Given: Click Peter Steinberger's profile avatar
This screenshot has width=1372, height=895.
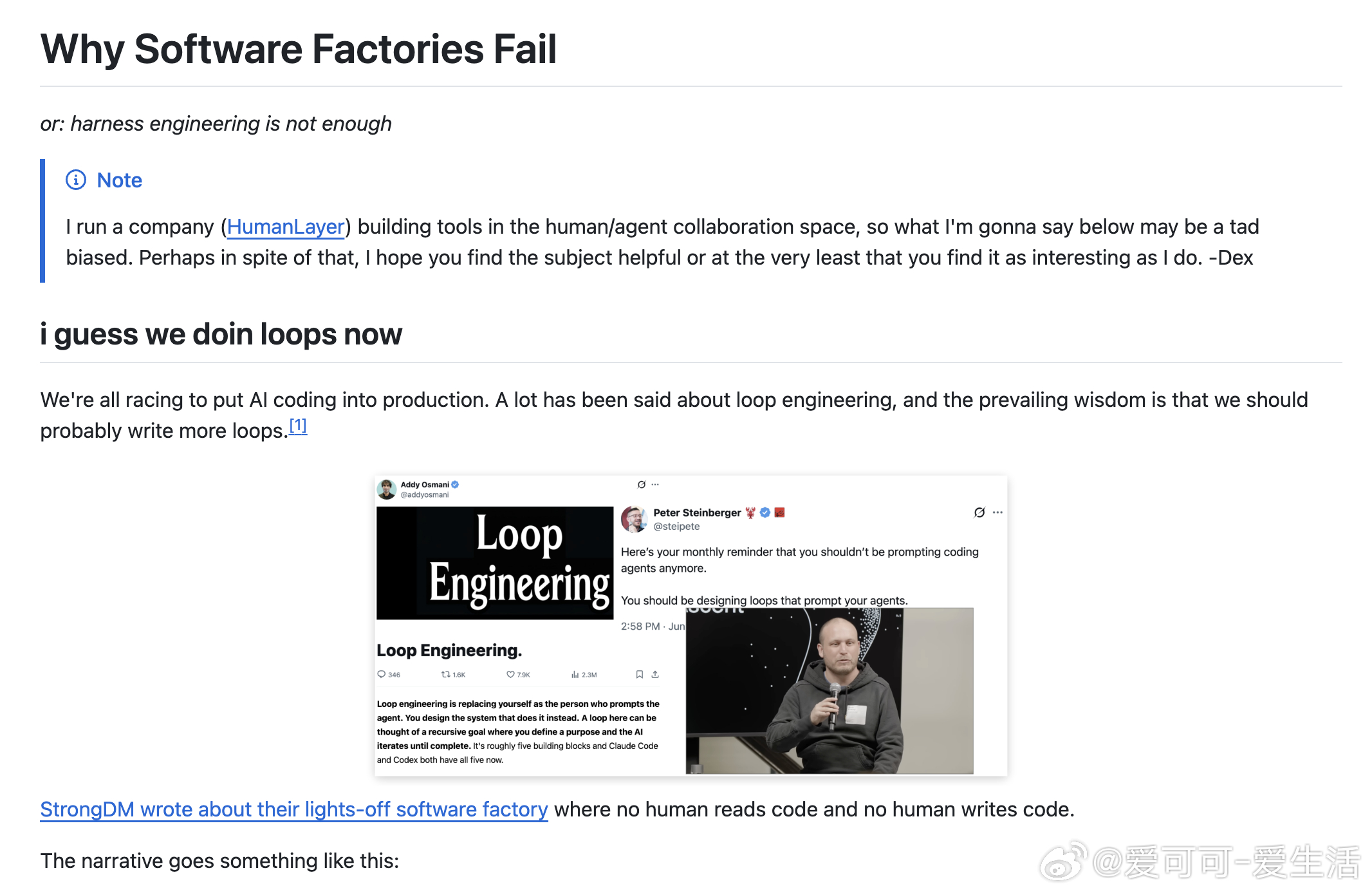Looking at the screenshot, I should click(634, 519).
